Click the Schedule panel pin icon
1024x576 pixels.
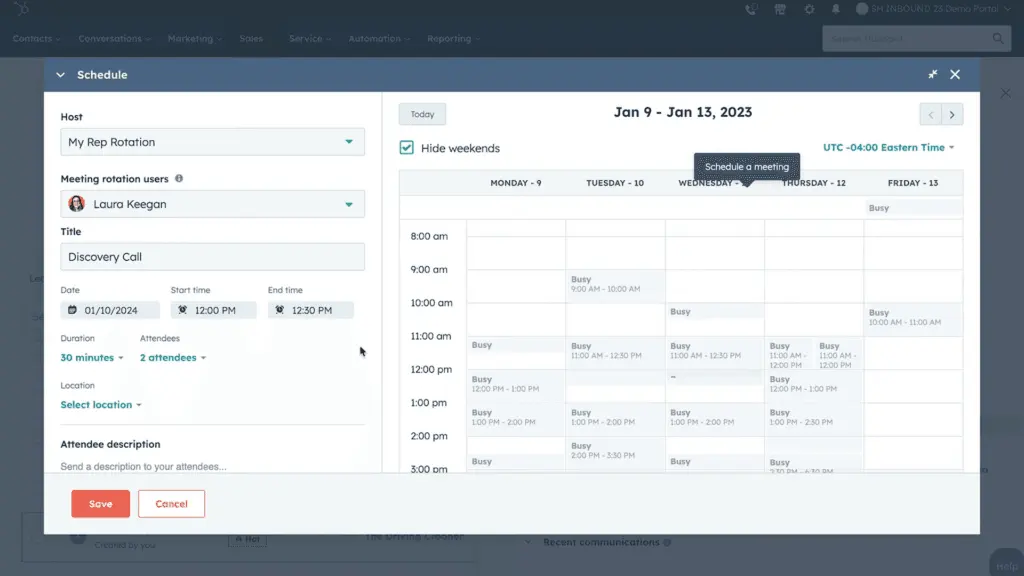[933, 74]
